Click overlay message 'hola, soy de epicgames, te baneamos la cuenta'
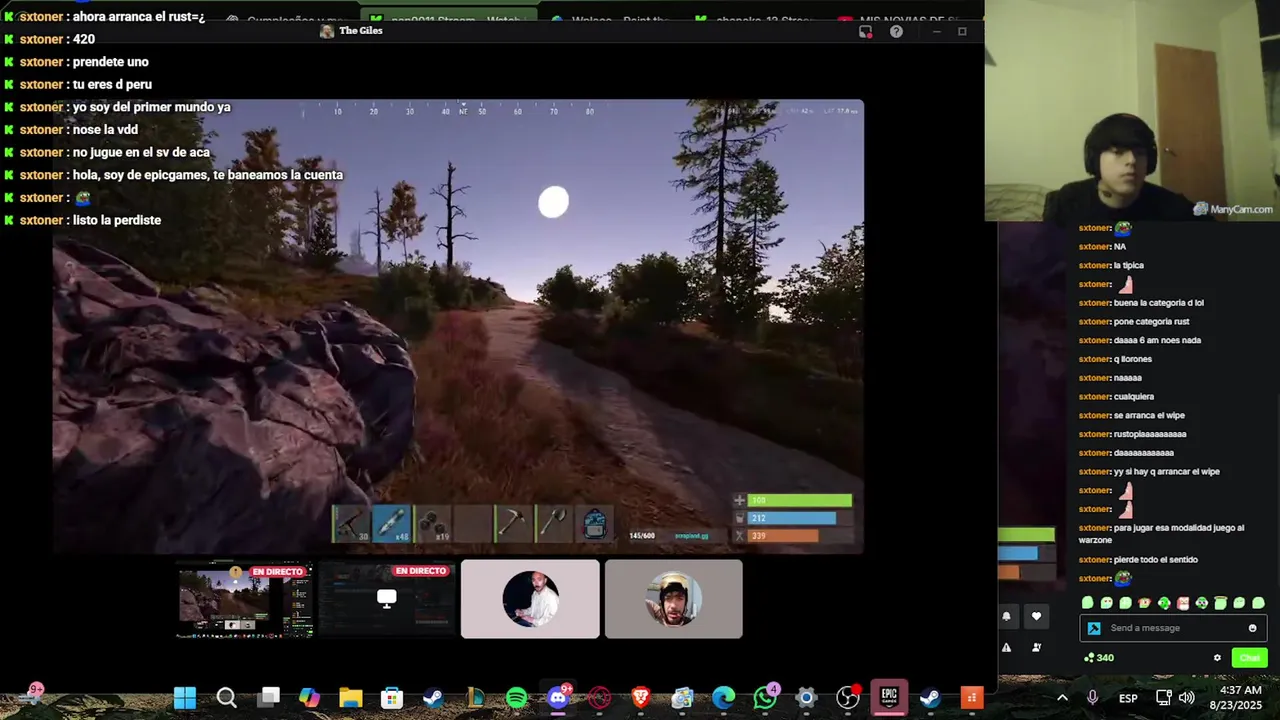1280x720 pixels. coord(208,175)
